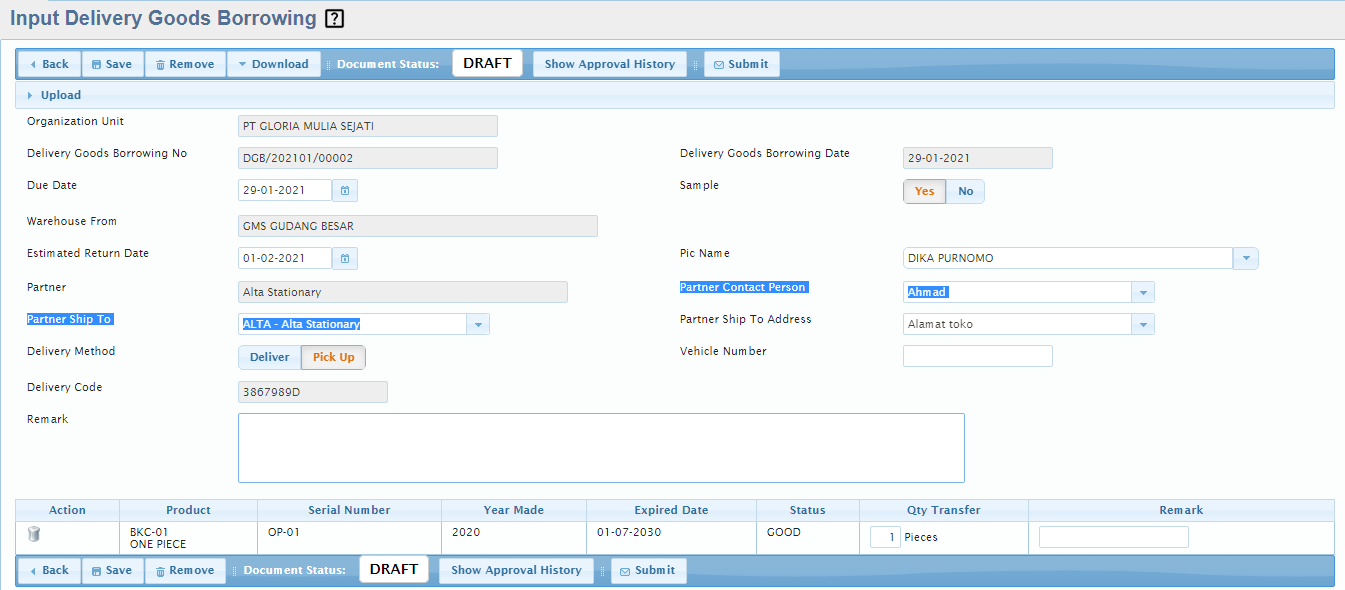Click the GMS GUDANG BESAR warehouse field

418,226
